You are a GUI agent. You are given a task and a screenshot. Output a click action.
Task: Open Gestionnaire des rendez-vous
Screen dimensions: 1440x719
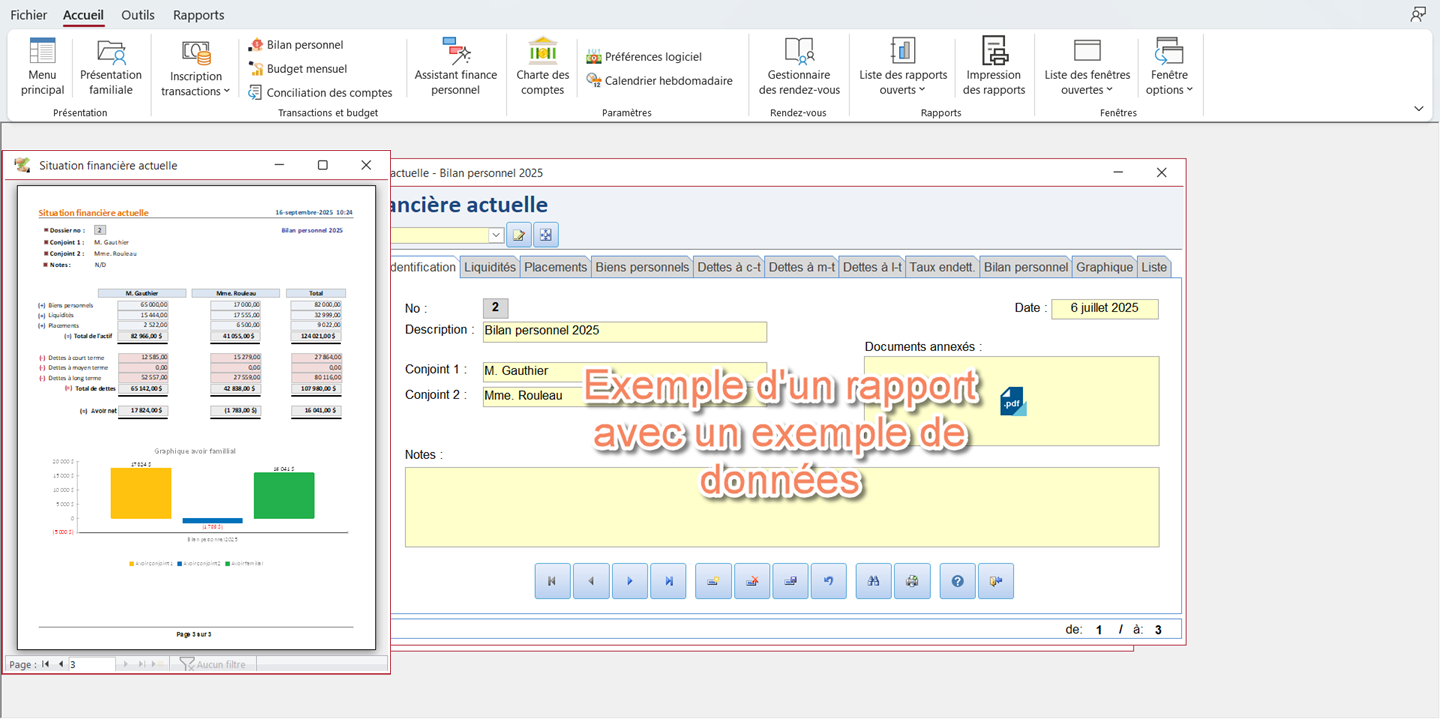799,67
